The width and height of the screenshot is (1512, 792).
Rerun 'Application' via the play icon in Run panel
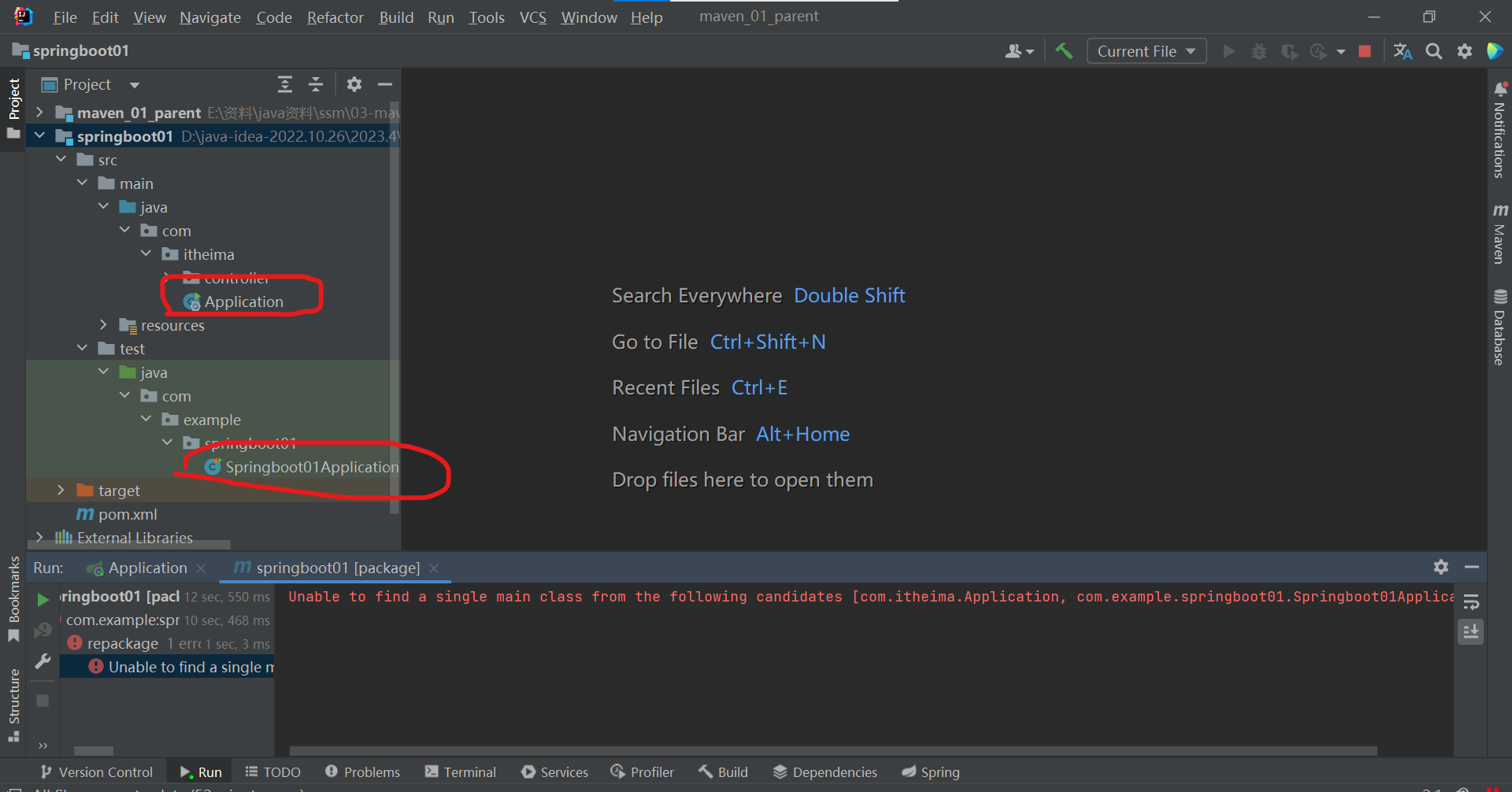click(x=43, y=598)
